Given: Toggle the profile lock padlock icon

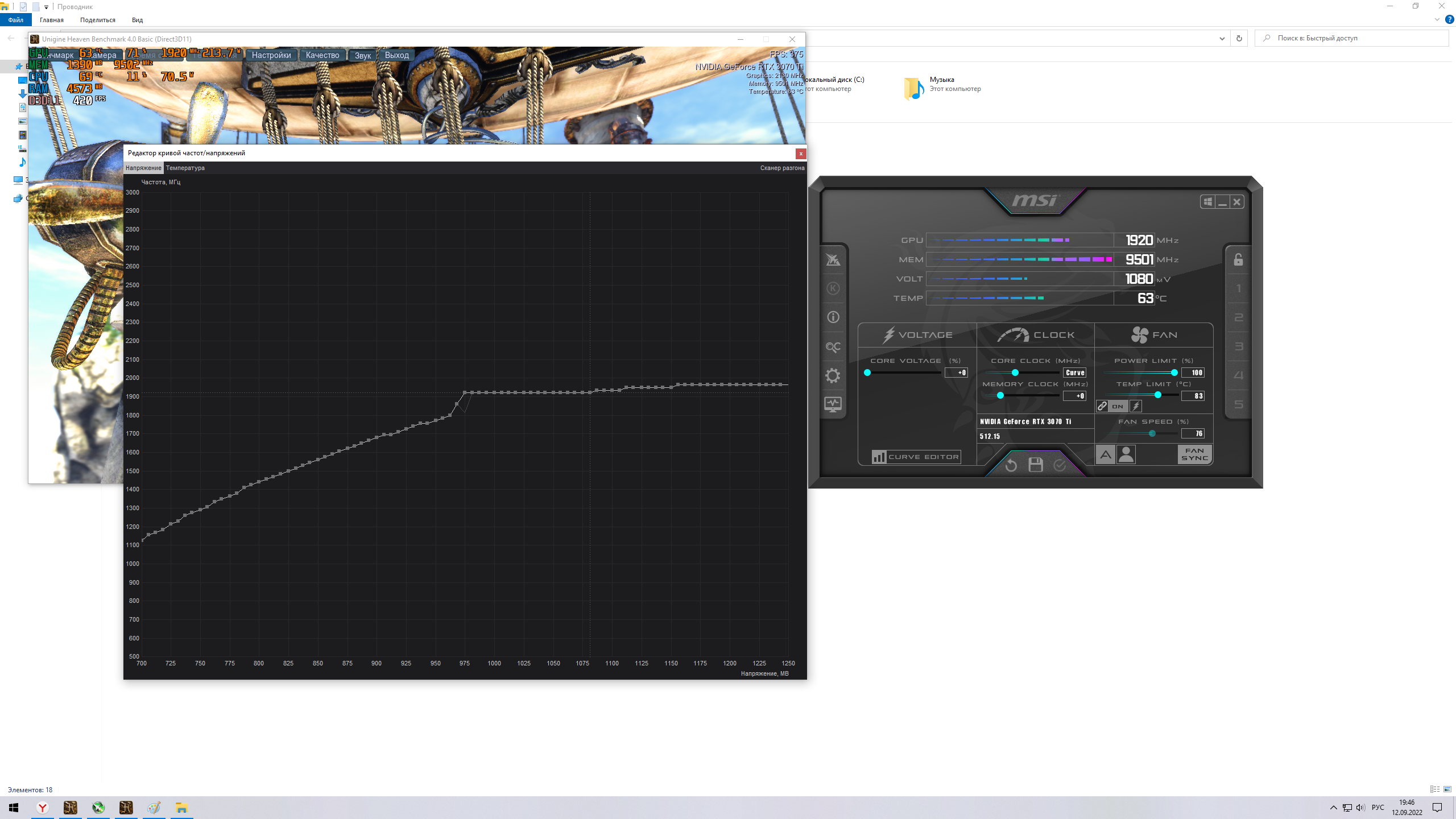Looking at the screenshot, I should point(1238,260).
